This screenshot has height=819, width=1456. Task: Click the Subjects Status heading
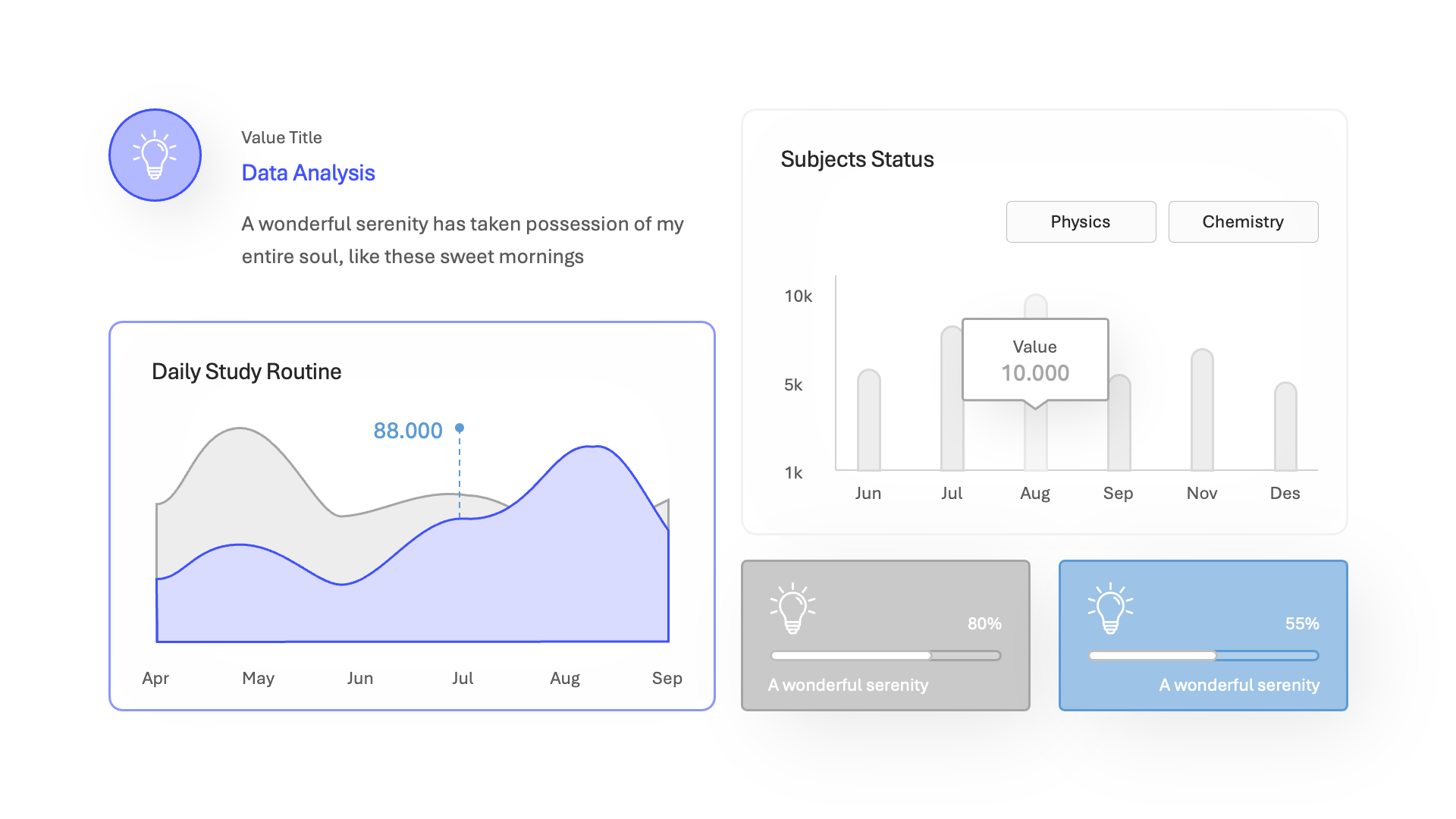click(857, 159)
